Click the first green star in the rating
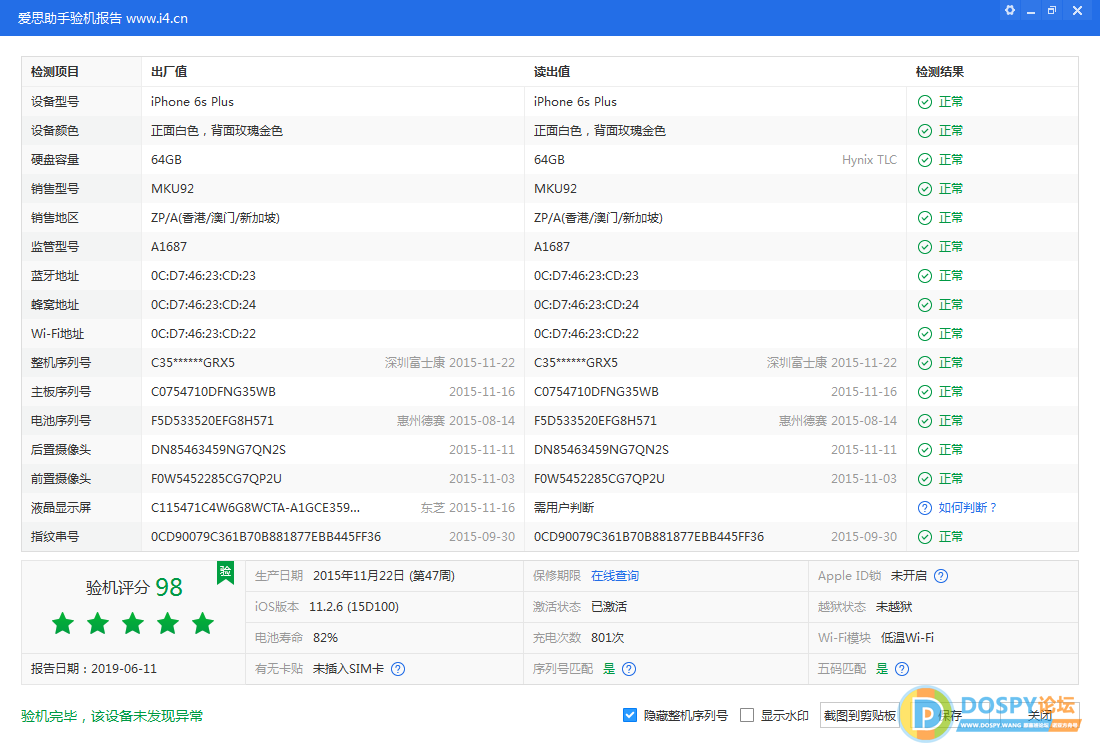Screen dimensions: 1100x749 coord(63,623)
